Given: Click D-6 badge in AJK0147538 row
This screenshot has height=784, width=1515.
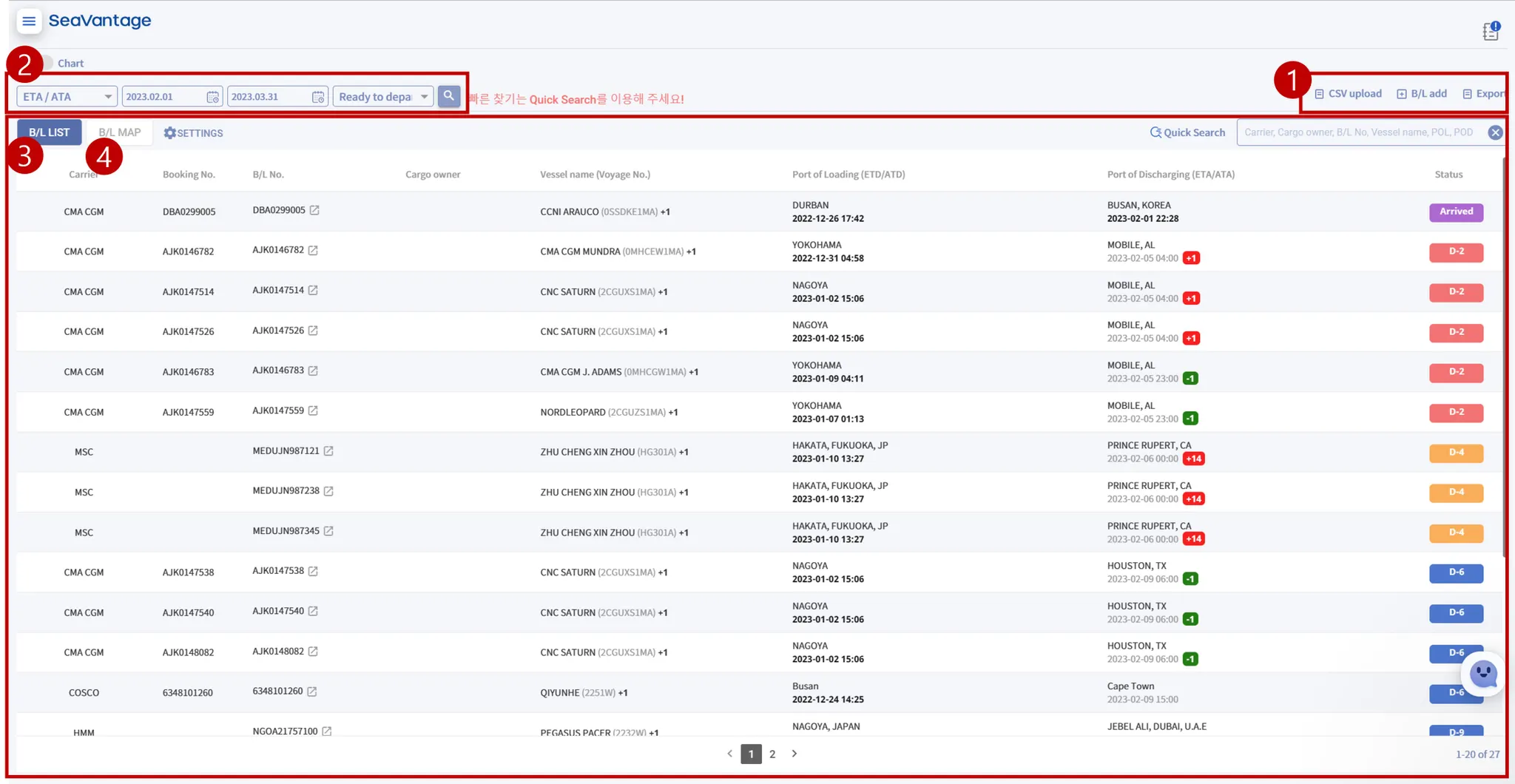Looking at the screenshot, I should click(x=1456, y=572).
